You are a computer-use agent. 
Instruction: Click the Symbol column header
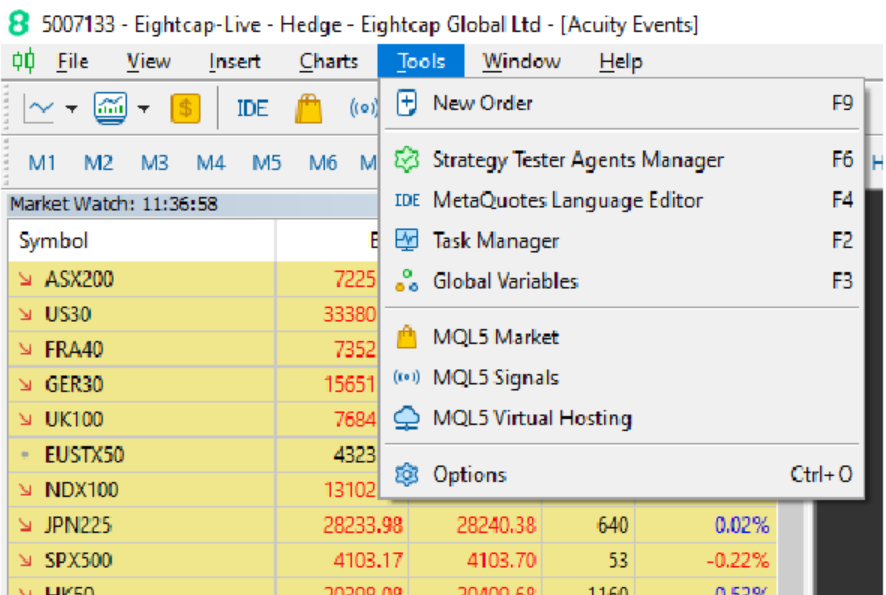coord(141,241)
